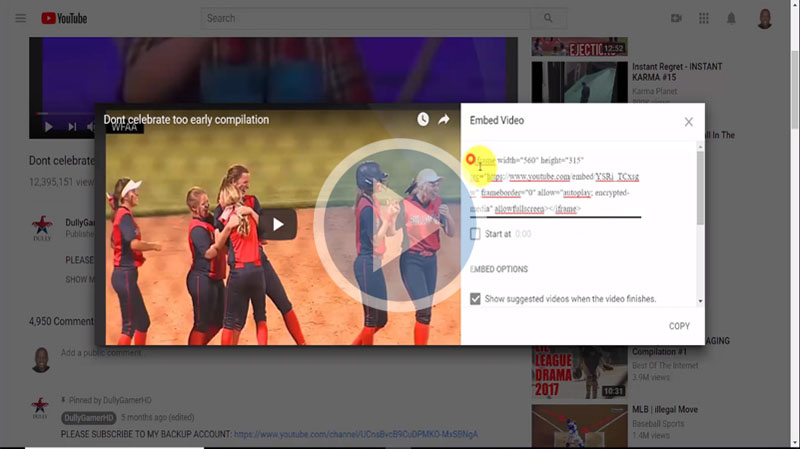This screenshot has width=800, height=449.
Task: Open the create video camera icon
Action: click(676, 18)
